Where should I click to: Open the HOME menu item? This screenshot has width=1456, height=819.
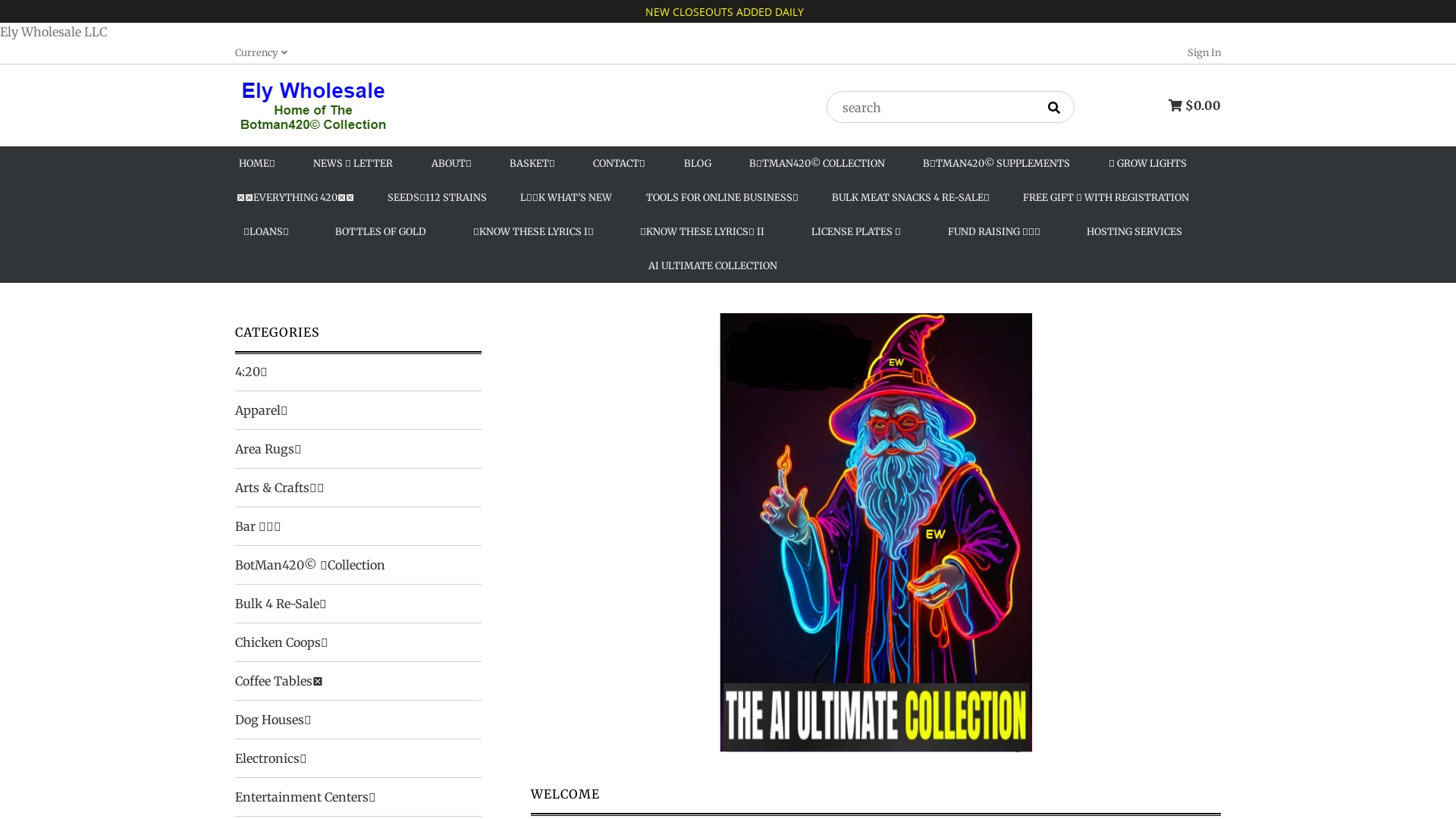[256, 163]
